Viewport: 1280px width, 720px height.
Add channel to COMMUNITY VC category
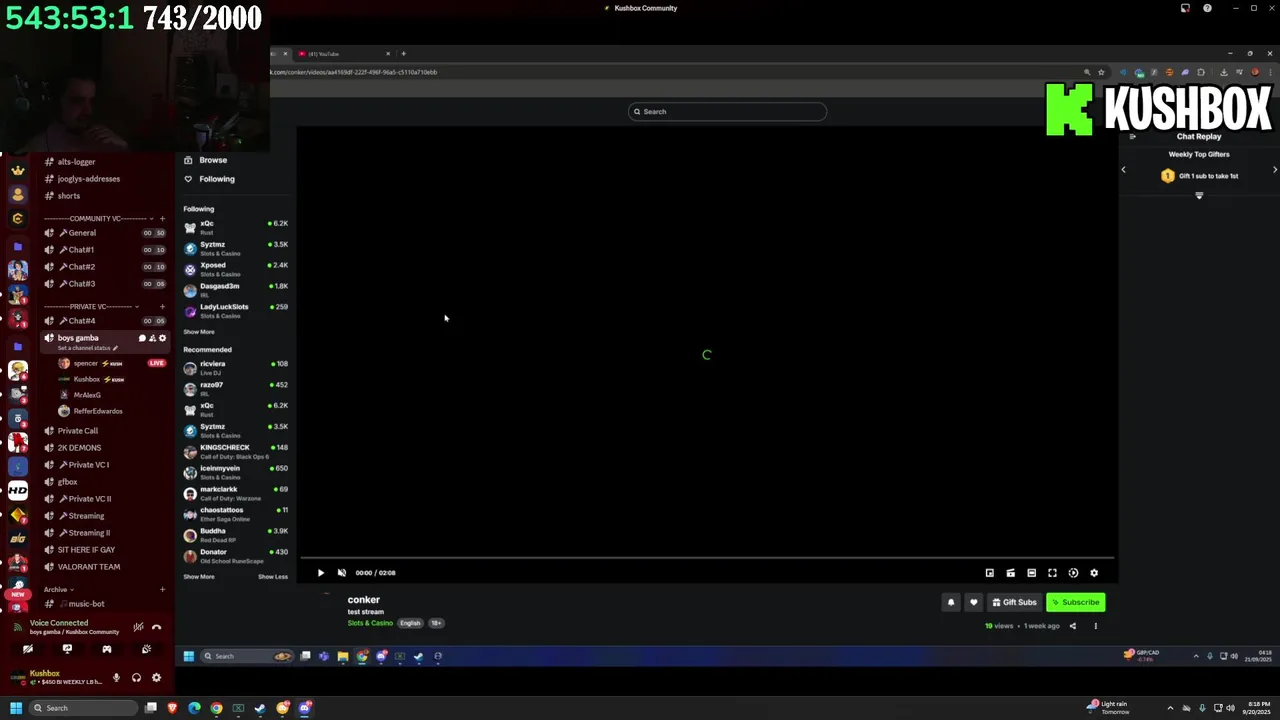tap(162, 218)
